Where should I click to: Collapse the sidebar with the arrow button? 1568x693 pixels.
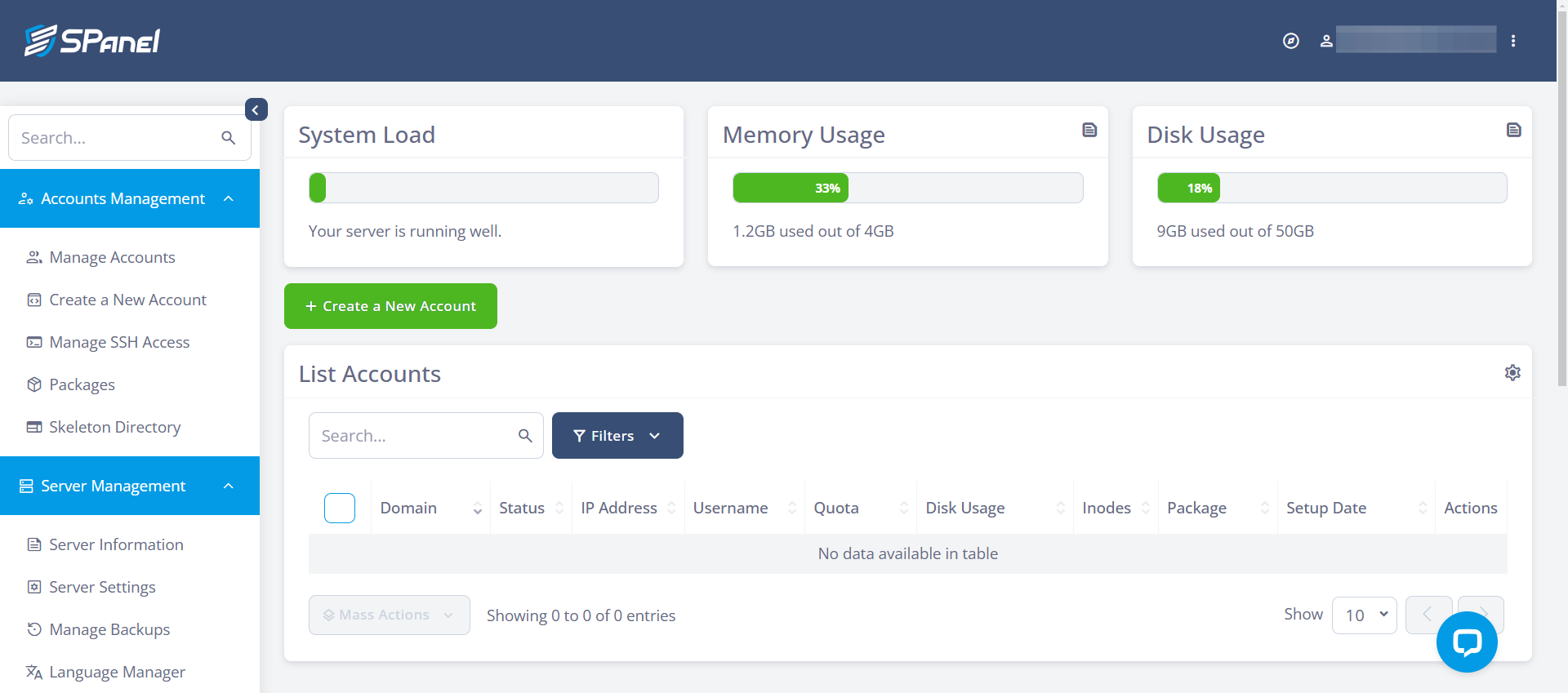[256, 109]
